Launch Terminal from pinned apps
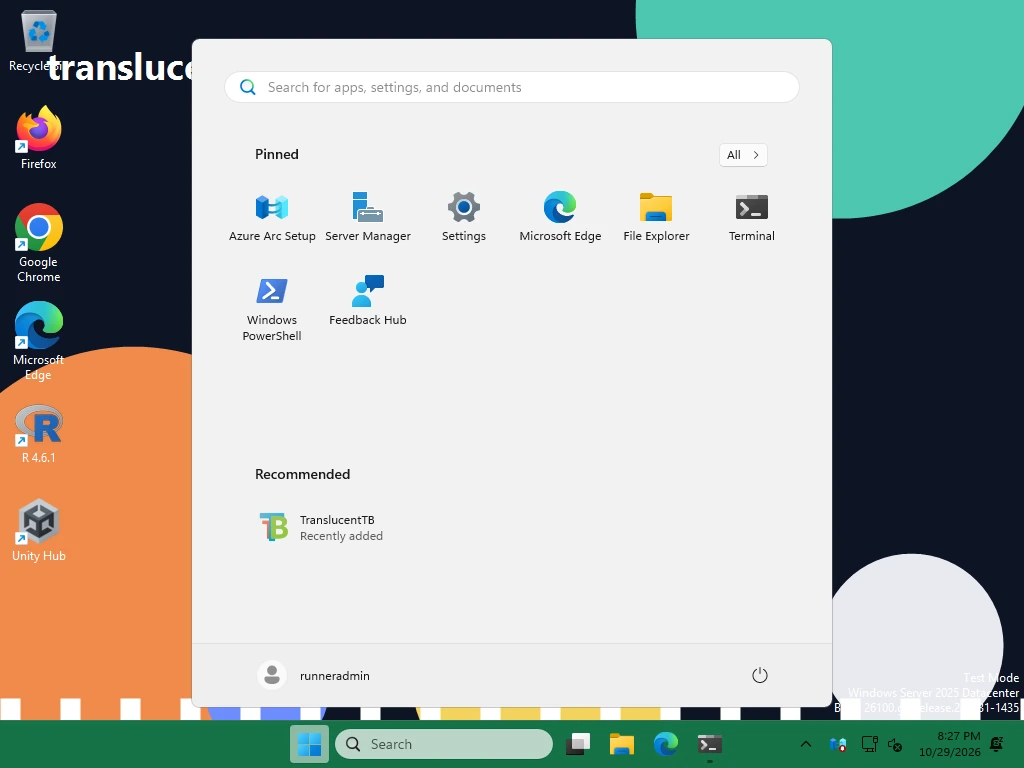Viewport: 1024px width, 768px height. [x=752, y=217]
